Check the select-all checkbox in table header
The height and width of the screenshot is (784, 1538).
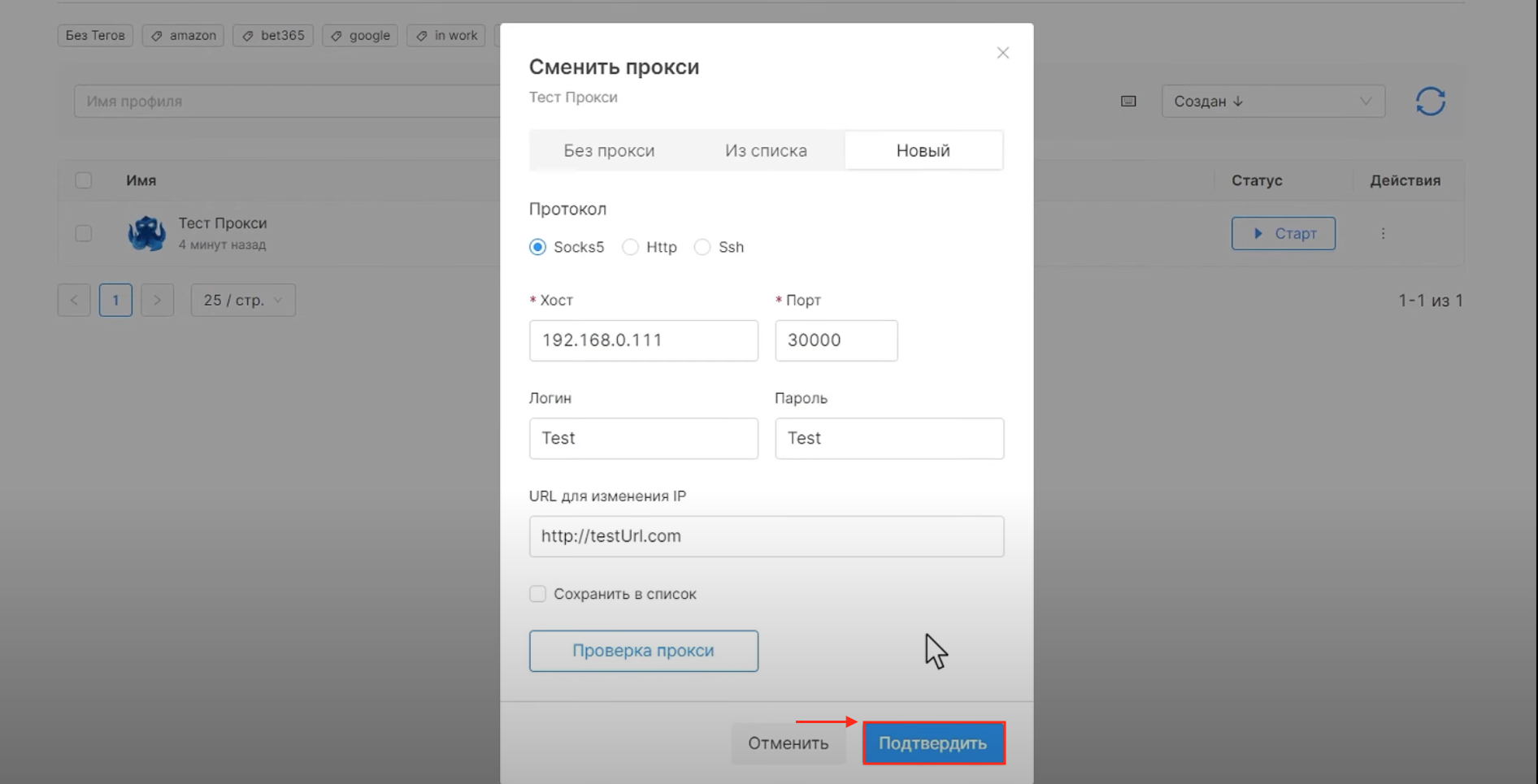[83, 180]
